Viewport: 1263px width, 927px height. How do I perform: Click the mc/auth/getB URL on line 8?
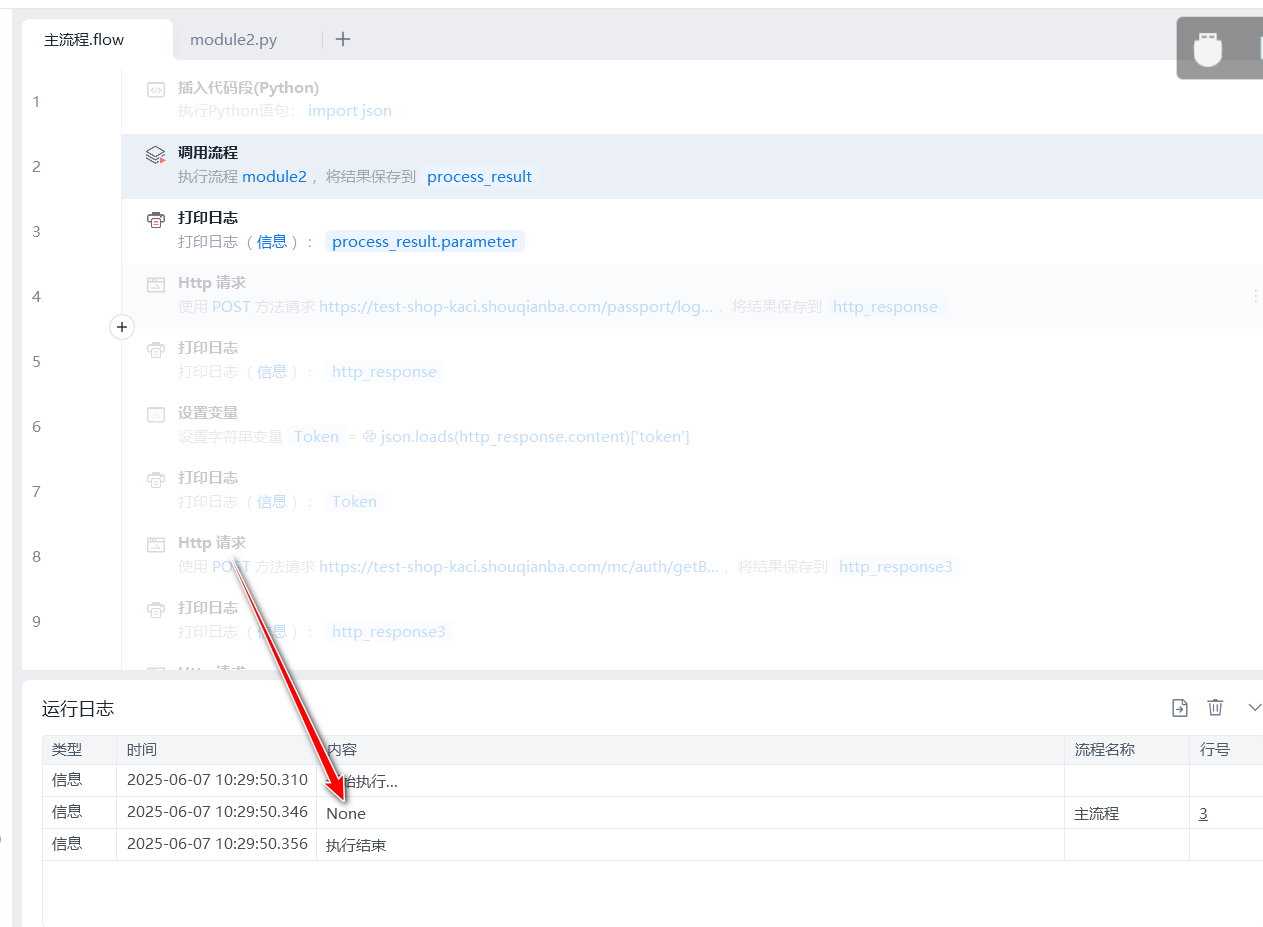click(519, 567)
